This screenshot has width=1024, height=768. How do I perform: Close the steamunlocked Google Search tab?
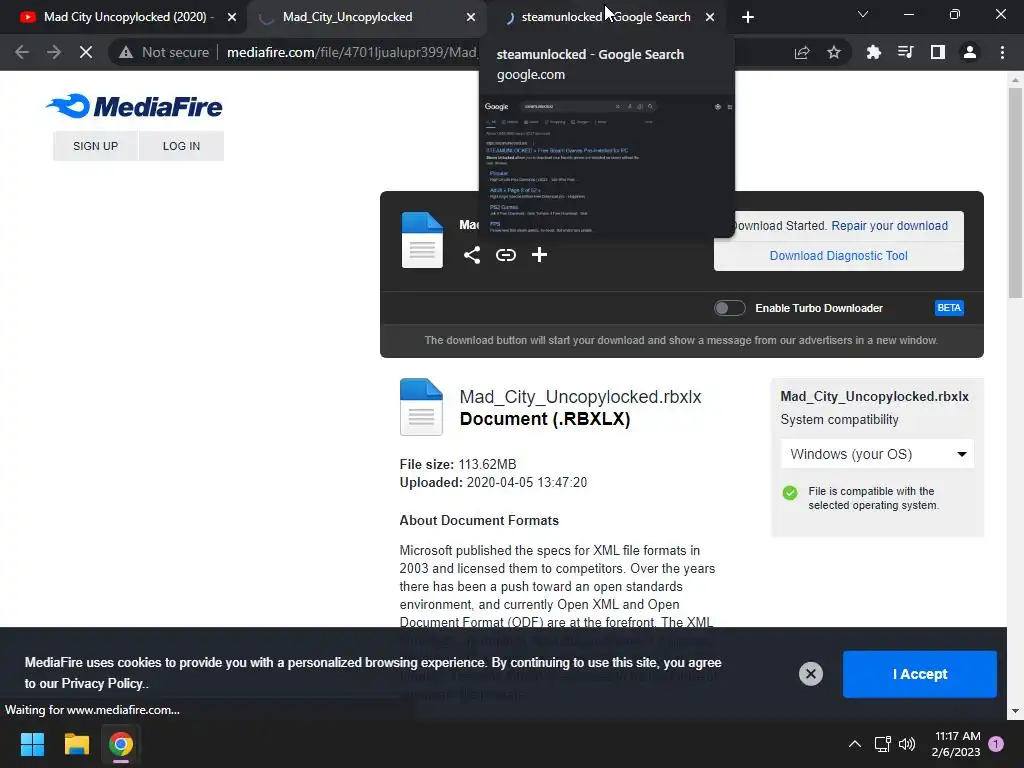[710, 18]
